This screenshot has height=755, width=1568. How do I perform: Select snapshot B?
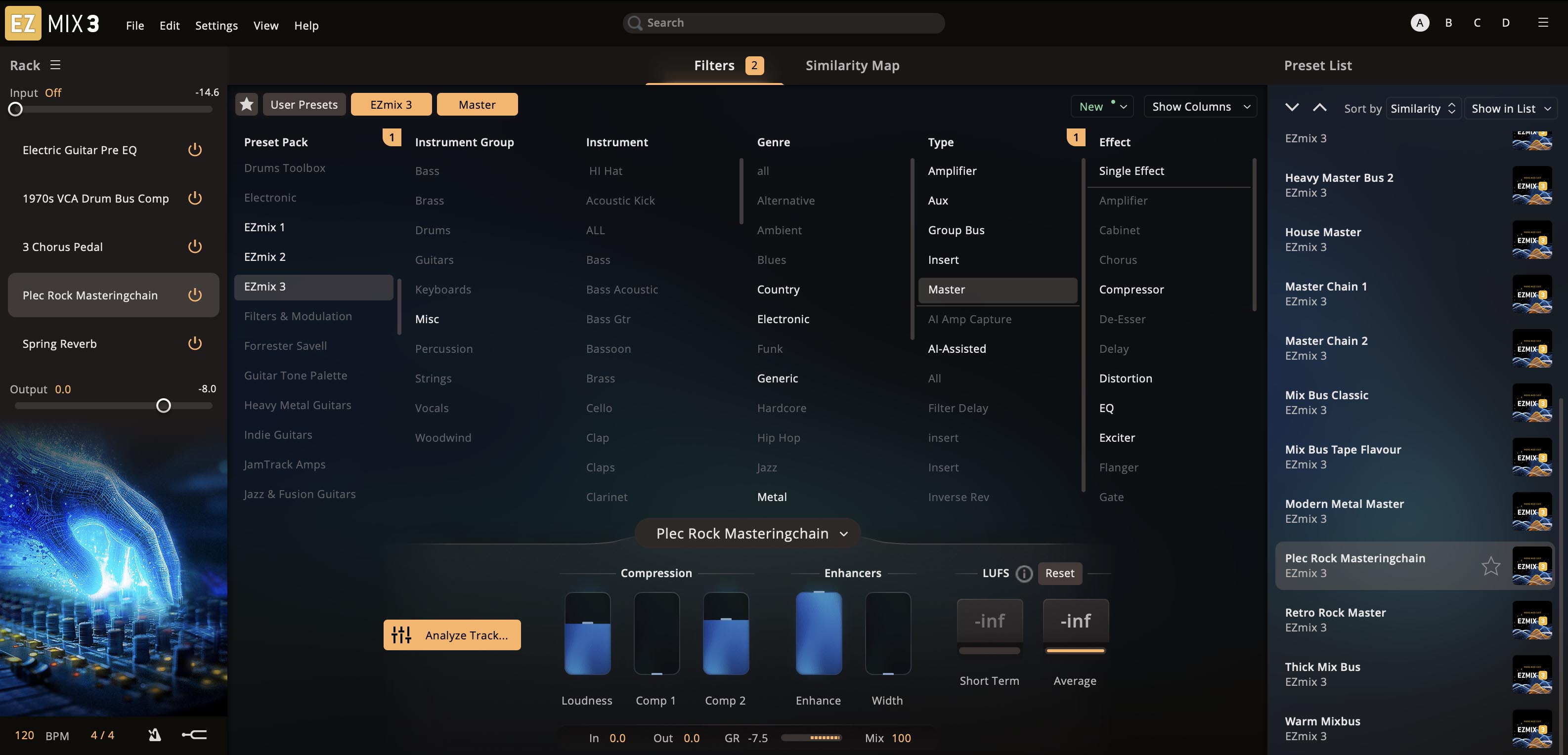tap(1448, 23)
